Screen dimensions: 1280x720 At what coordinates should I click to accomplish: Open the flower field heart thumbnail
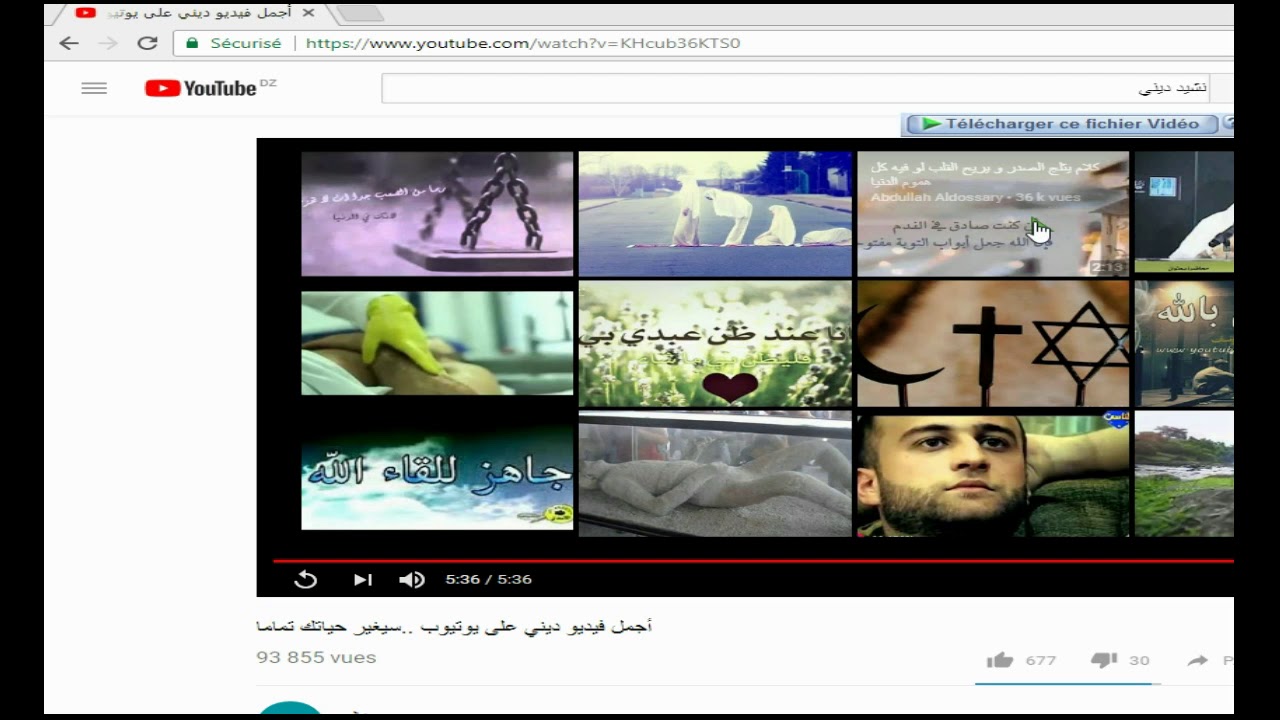coord(715,343)
